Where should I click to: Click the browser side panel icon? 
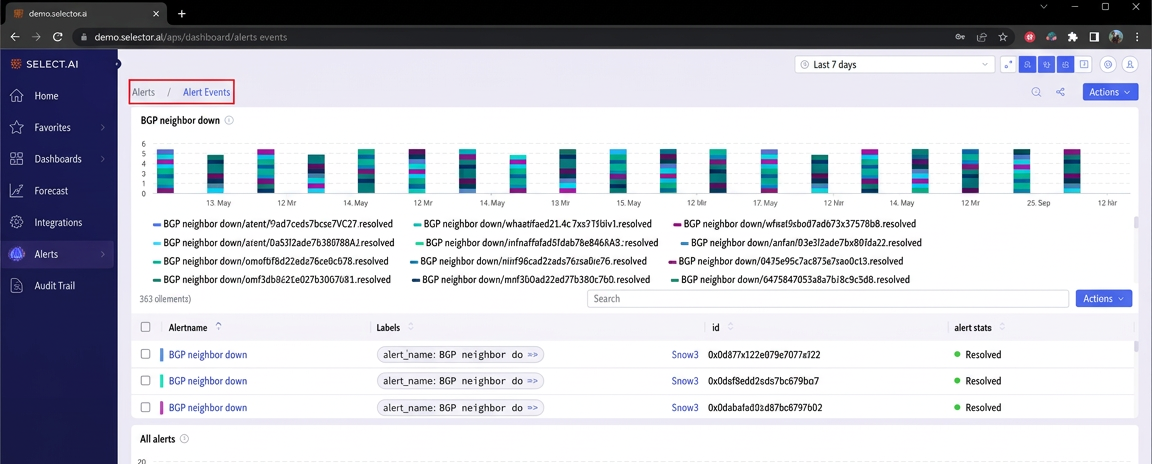[x=1094, y=37]
